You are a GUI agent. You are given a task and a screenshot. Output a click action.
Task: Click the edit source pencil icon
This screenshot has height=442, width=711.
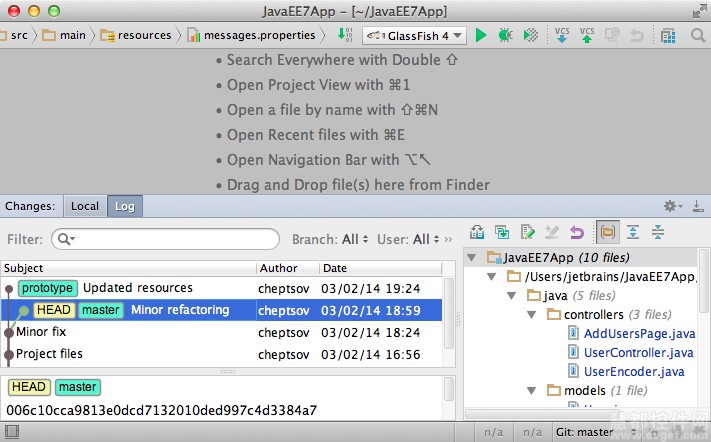click(x=527, y=232)
